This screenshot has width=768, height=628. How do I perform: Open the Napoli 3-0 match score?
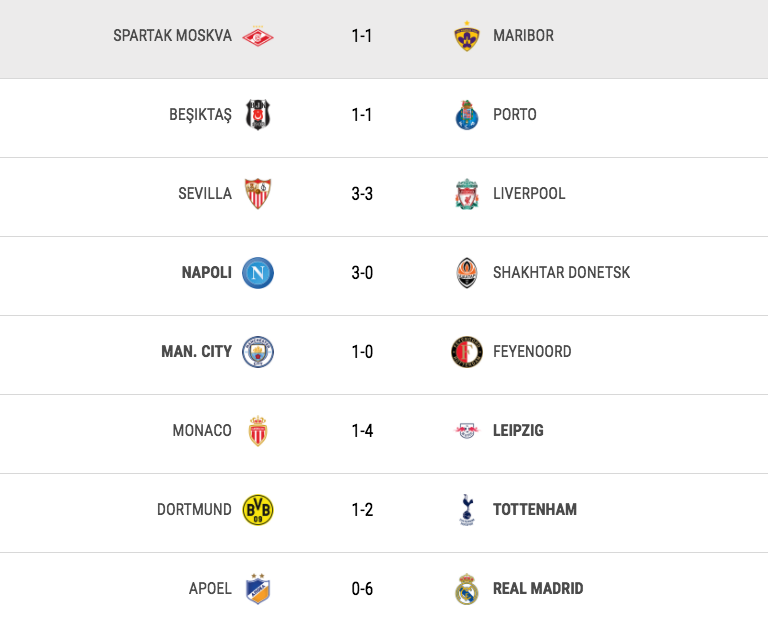point(362,273)
